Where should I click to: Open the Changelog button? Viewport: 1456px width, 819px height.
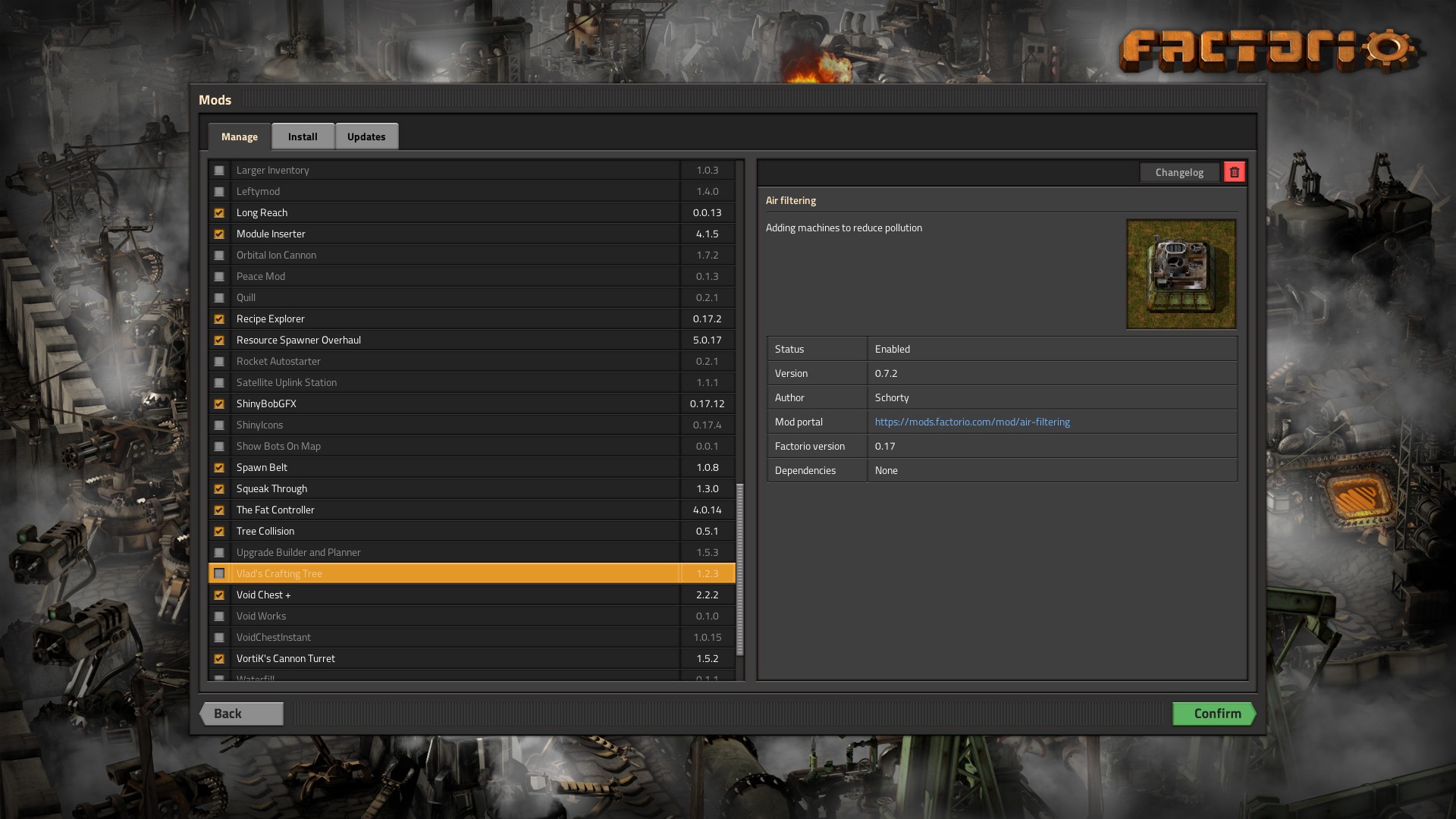point(1178,172)
